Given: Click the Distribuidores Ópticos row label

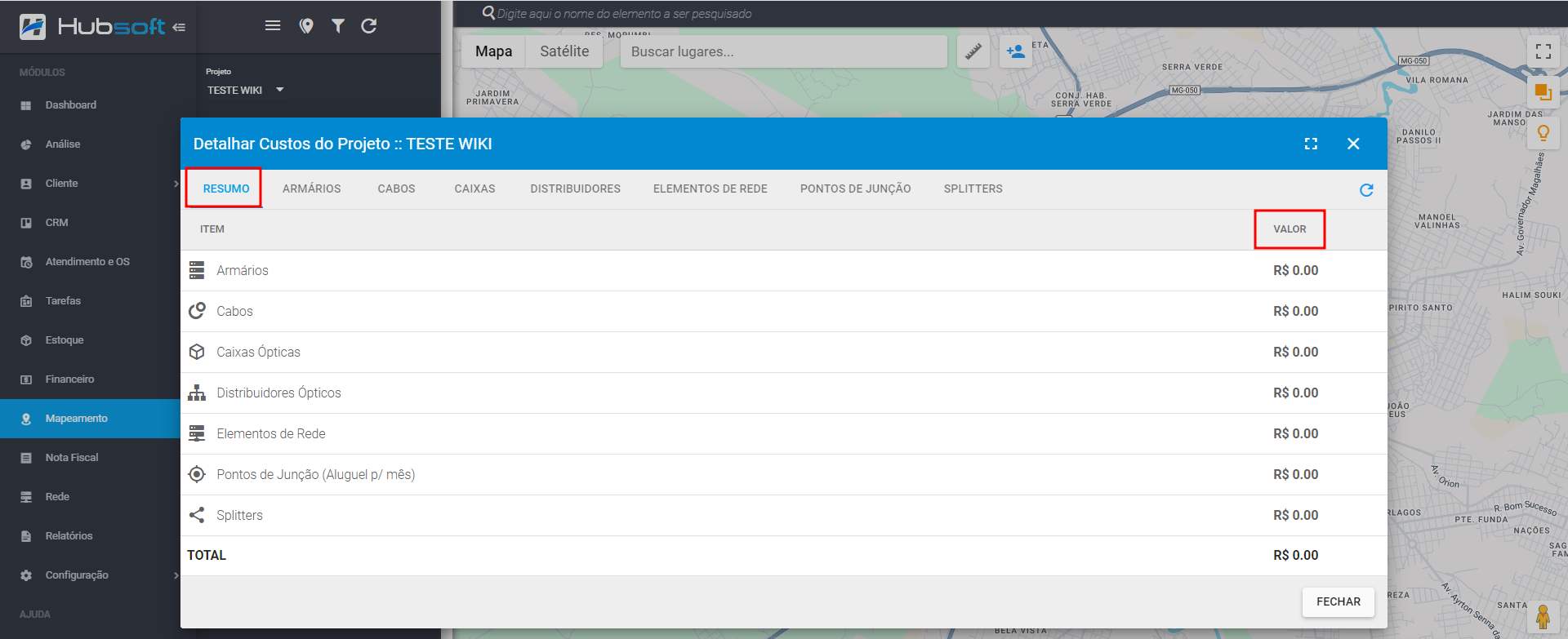Looking at the screenshot, I should (279, 393).
